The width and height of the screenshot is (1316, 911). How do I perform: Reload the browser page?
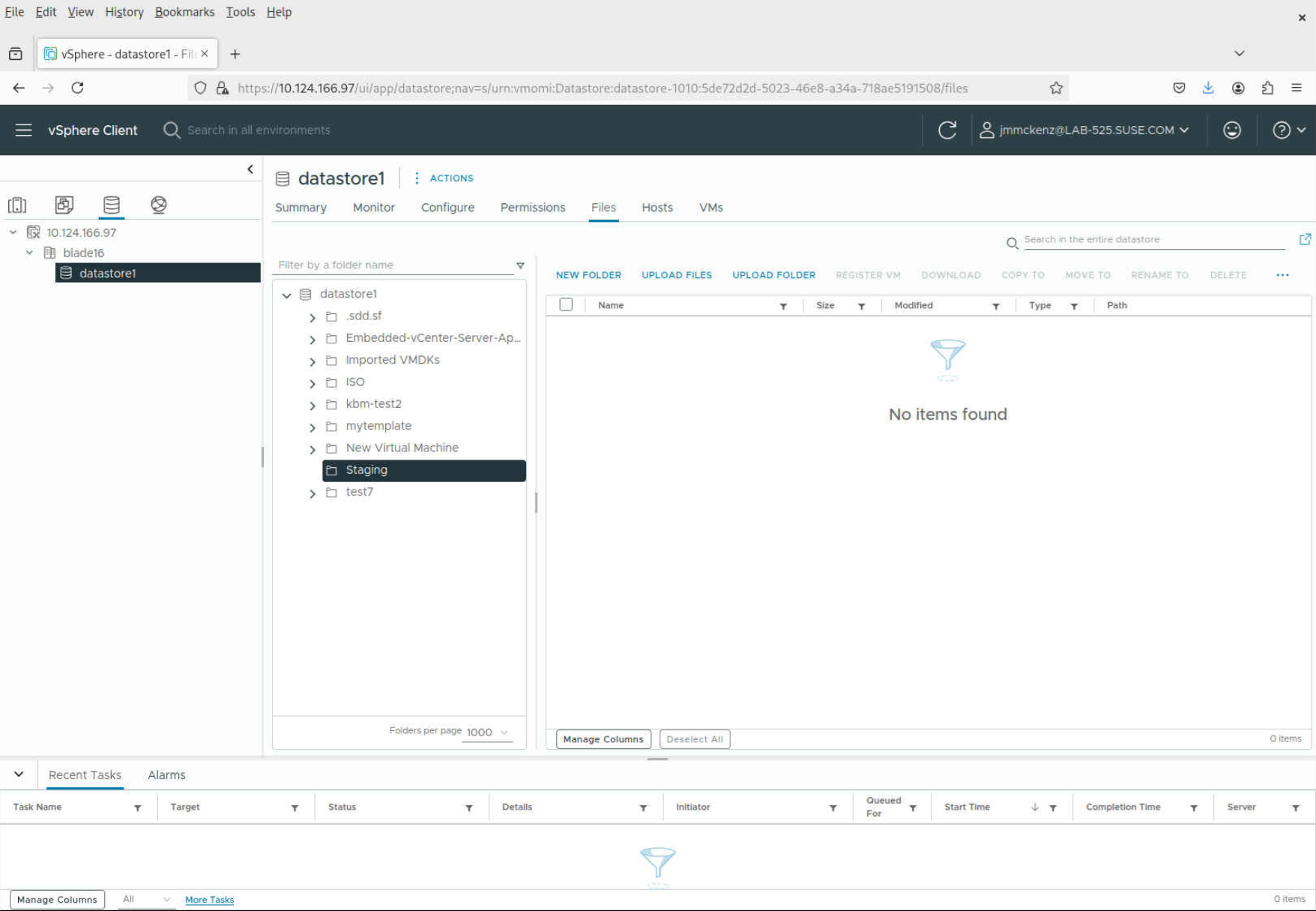coord(77,88)
